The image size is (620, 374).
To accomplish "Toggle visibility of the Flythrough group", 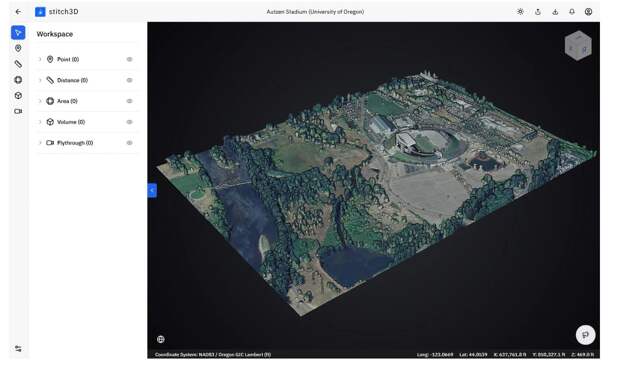I will point(129,143).
